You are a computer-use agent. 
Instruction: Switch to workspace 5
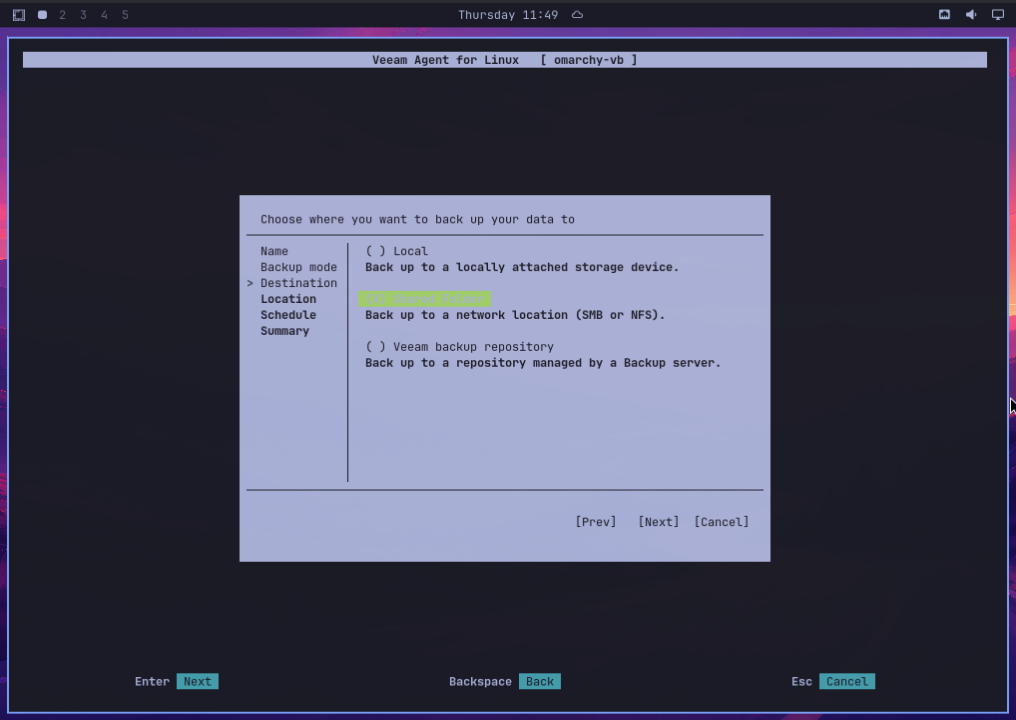pos(125,15)
